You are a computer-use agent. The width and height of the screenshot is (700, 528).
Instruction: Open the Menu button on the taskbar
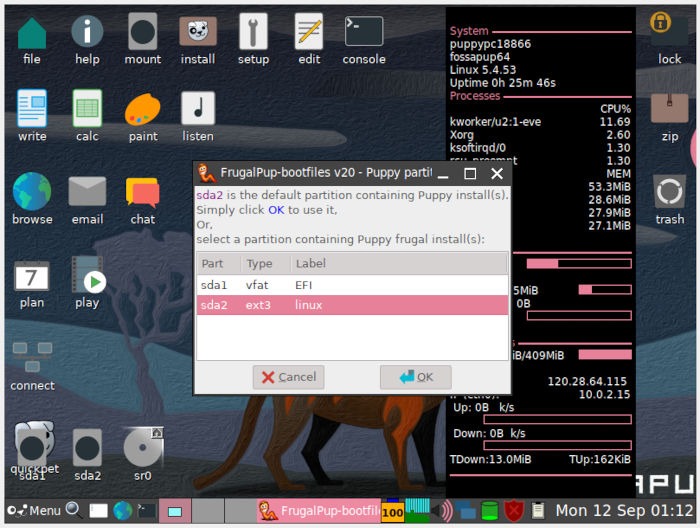(34, 510)
